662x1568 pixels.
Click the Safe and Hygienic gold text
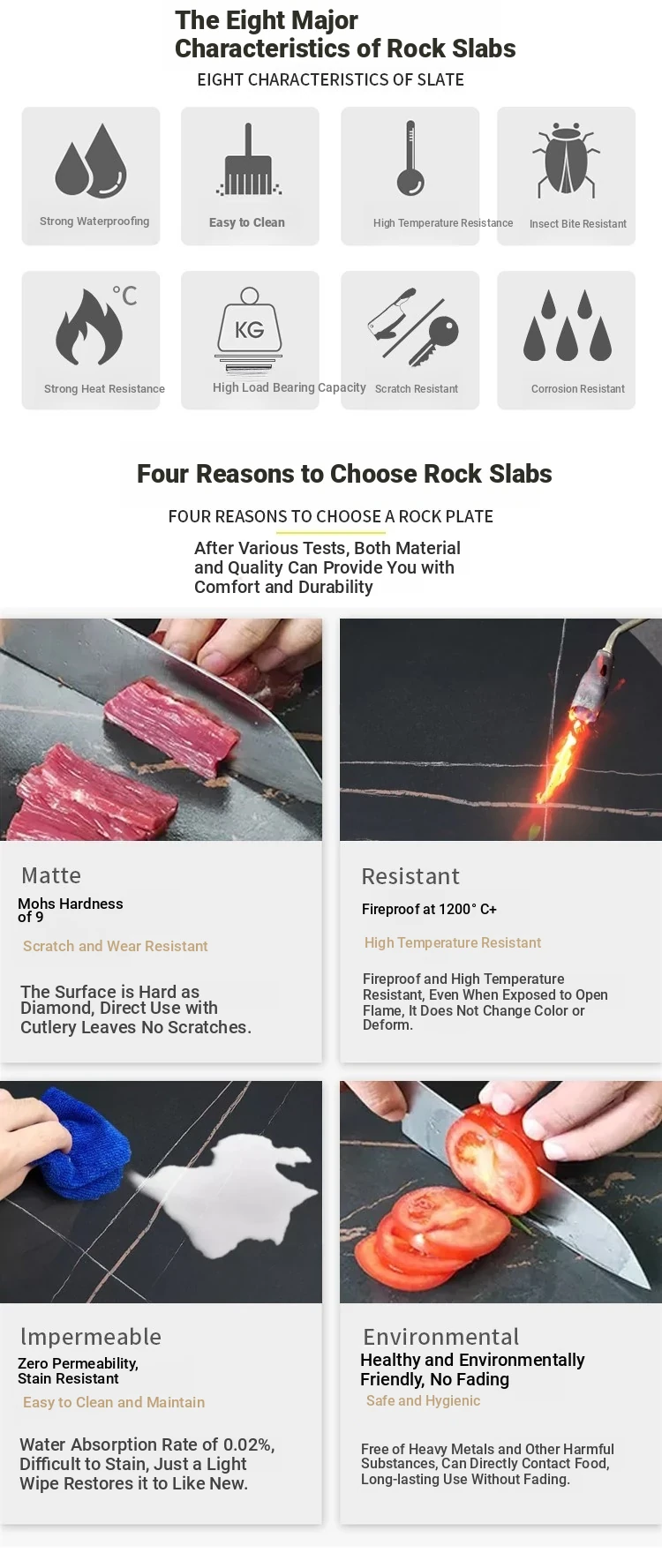coord(424,1400)
